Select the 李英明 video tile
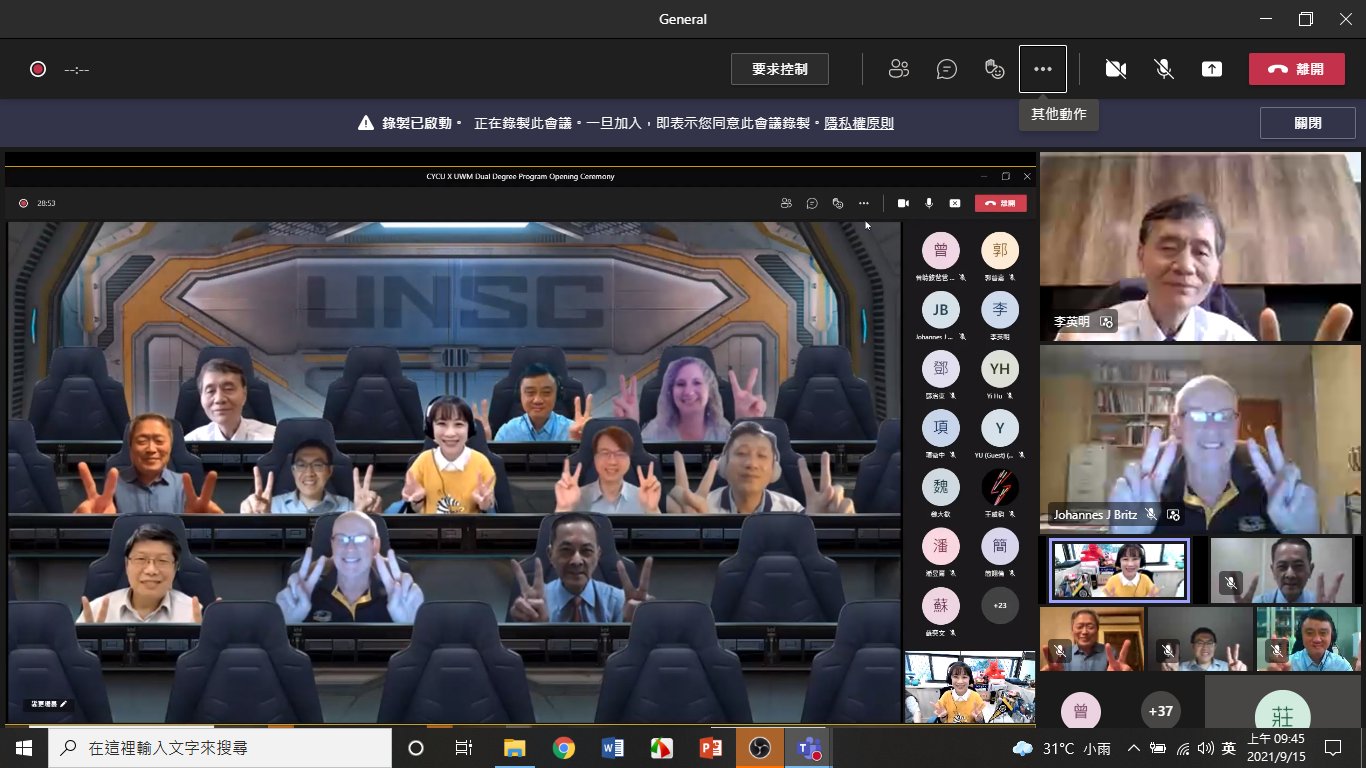This screenshot has width=1366, height=768. [x=1200, y=247]
